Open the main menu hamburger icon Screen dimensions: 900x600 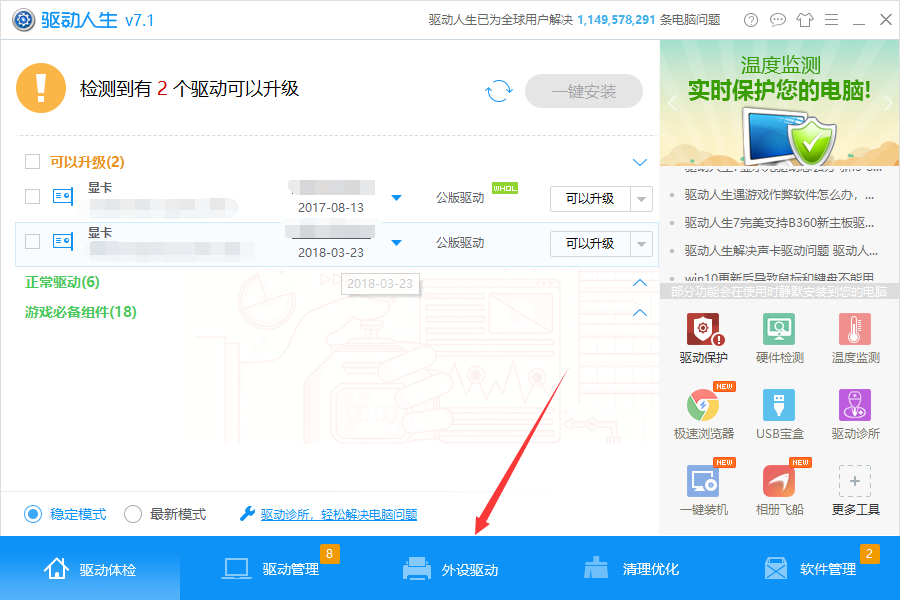[832, 20]
